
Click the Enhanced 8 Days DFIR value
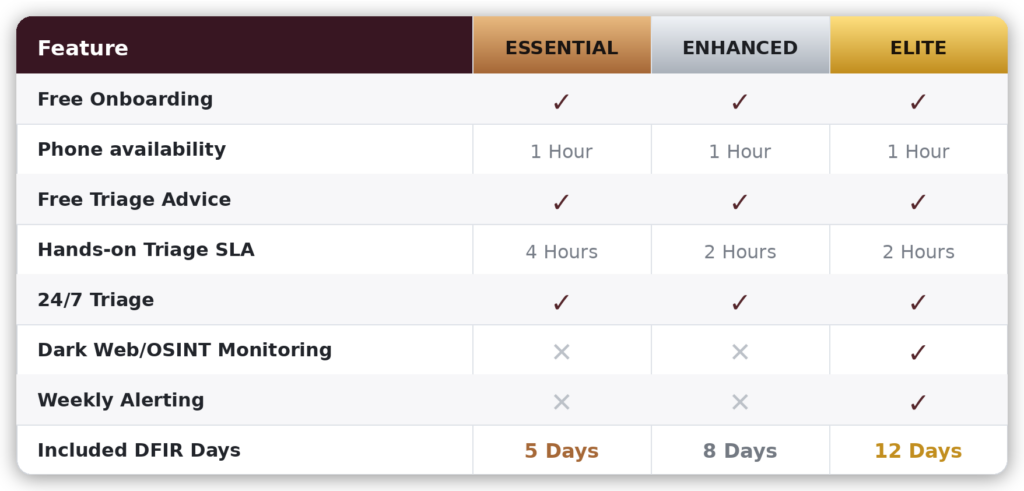point(740,451)
